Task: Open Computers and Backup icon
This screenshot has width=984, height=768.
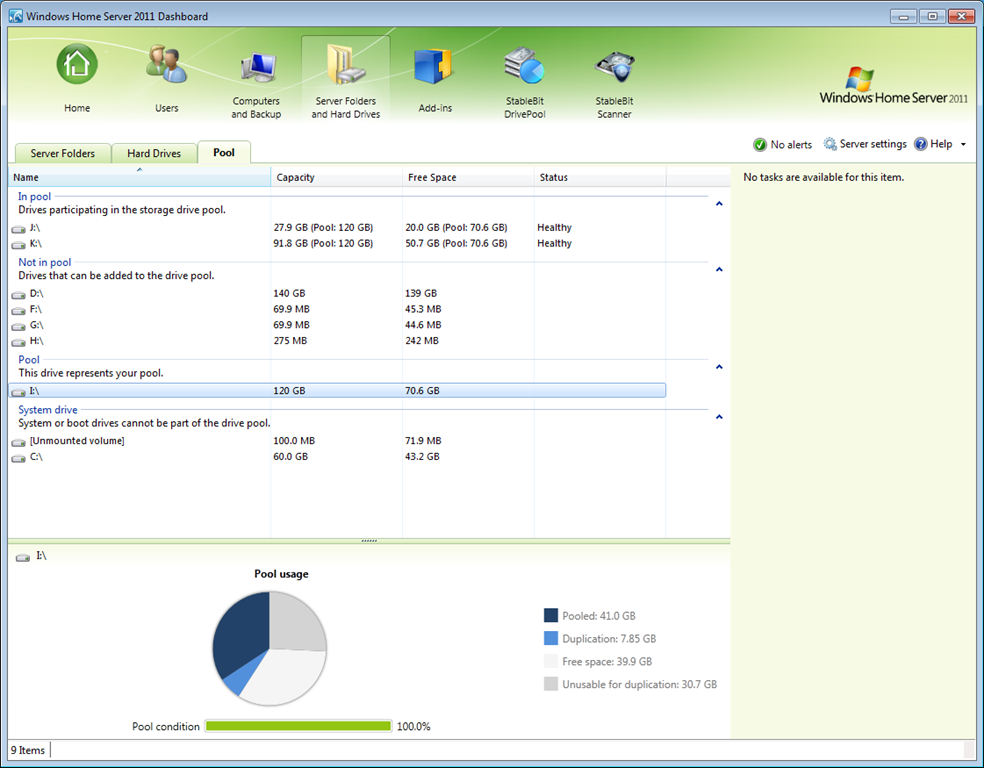Action: tap(257, 67)
